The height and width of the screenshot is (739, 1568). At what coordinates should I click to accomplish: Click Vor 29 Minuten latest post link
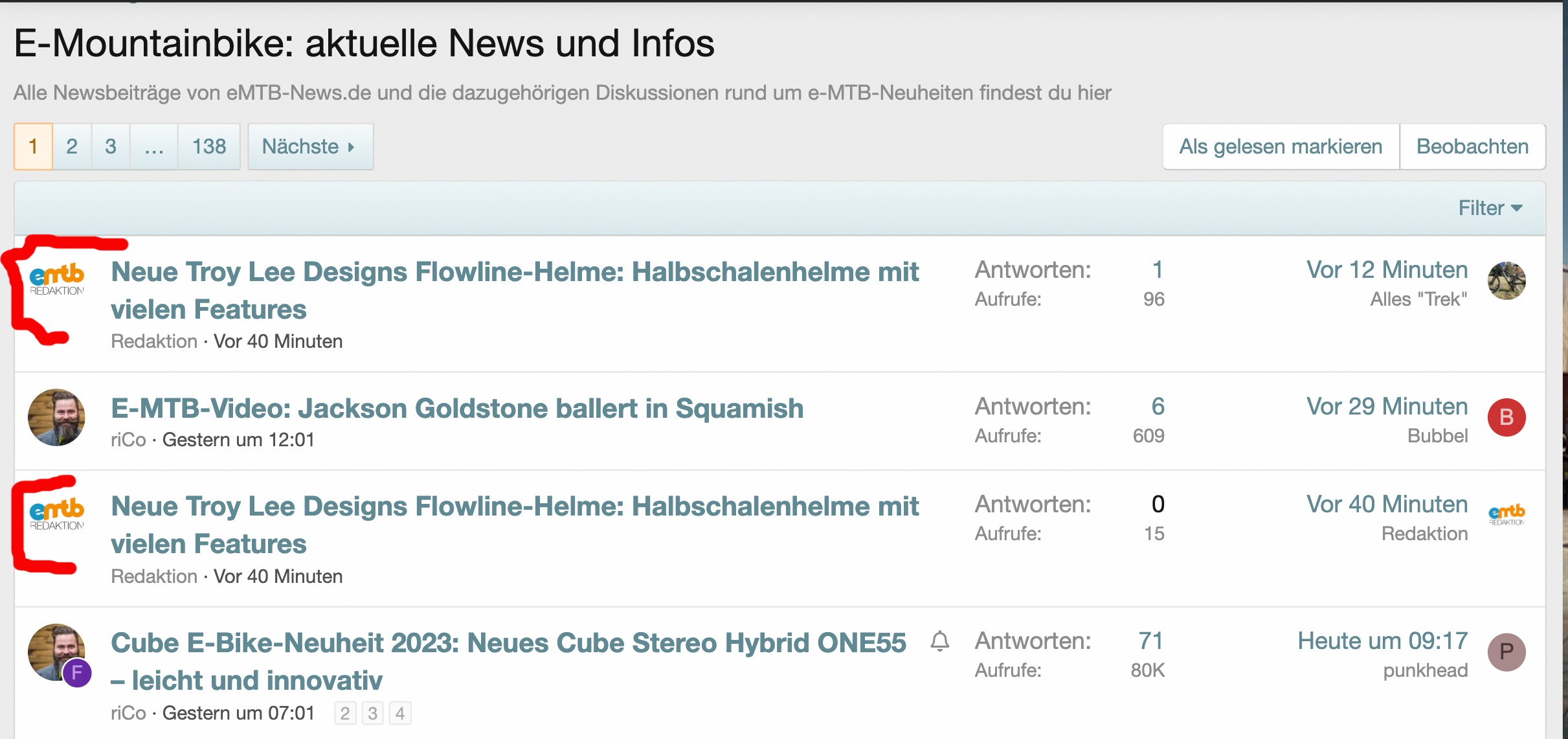[1387, 407]
